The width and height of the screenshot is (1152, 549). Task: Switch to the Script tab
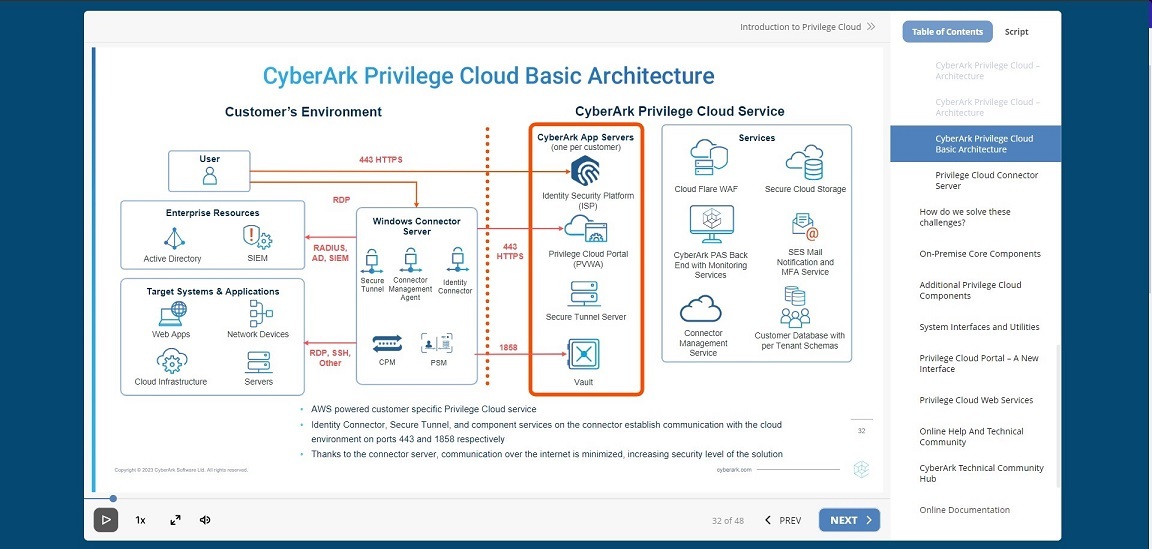(x=1016, y=32)
